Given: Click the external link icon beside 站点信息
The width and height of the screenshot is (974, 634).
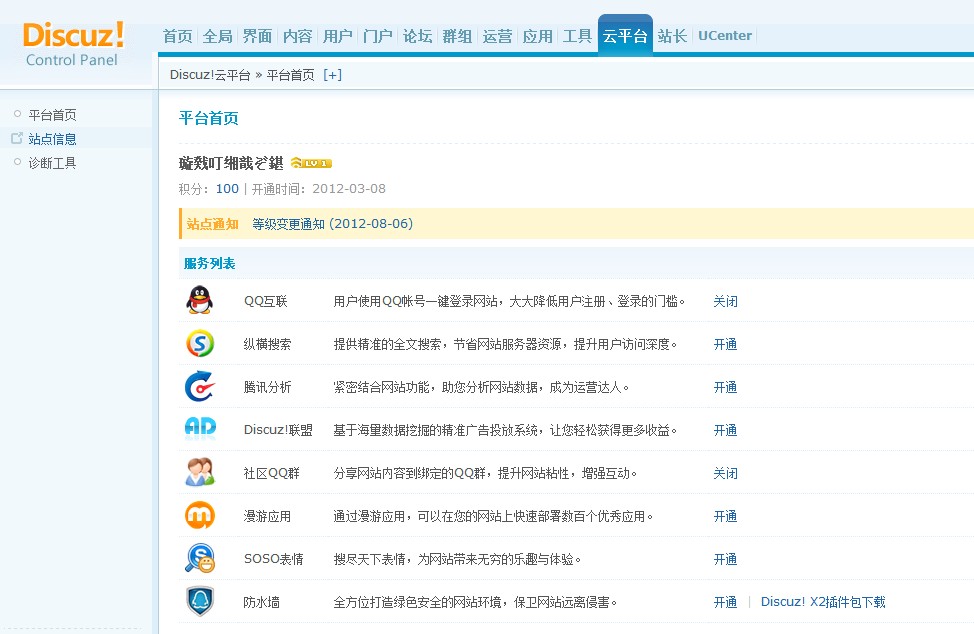Looking at the screenshot, I should [17, 138].
